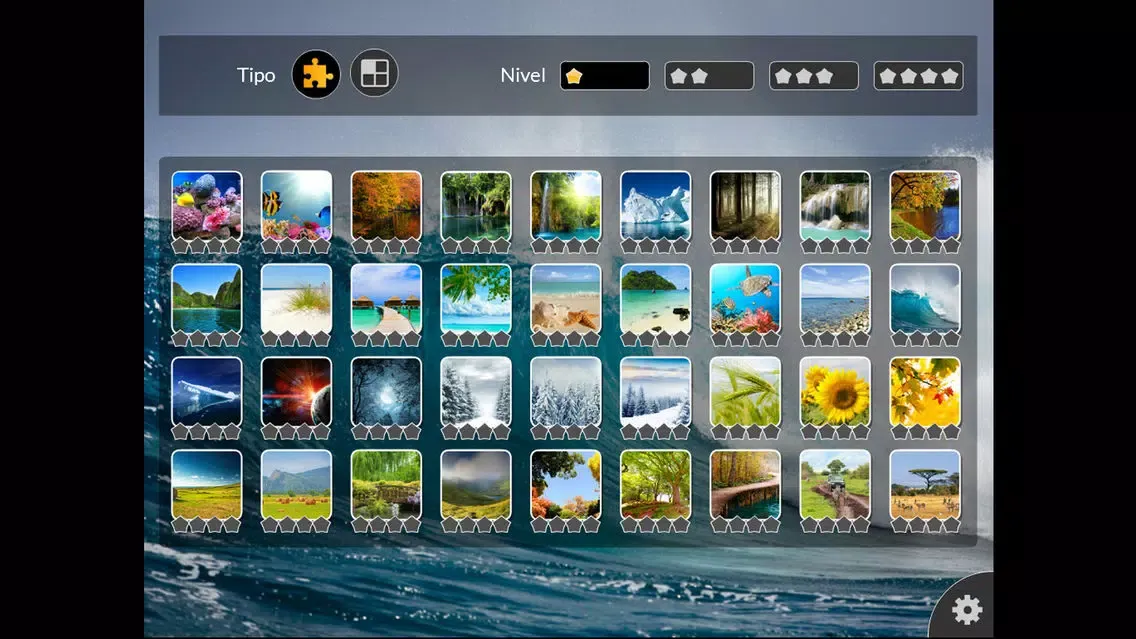The width and height of the screenshot is (1136, 639).
Task: Open the night glacier ice puzzle
Action: click(x=206, y=392)
